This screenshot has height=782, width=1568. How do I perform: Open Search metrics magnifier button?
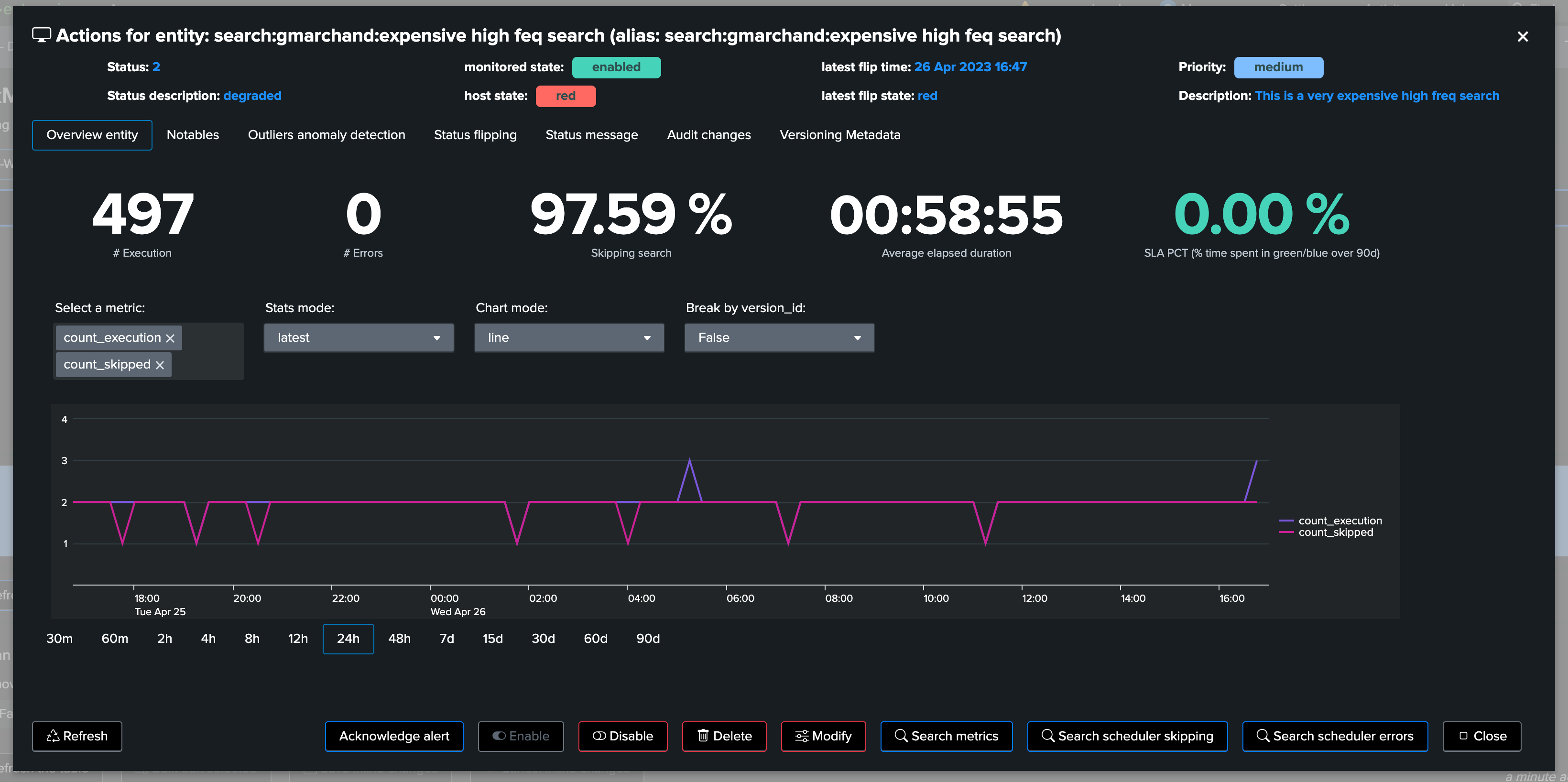coord(947,737)
